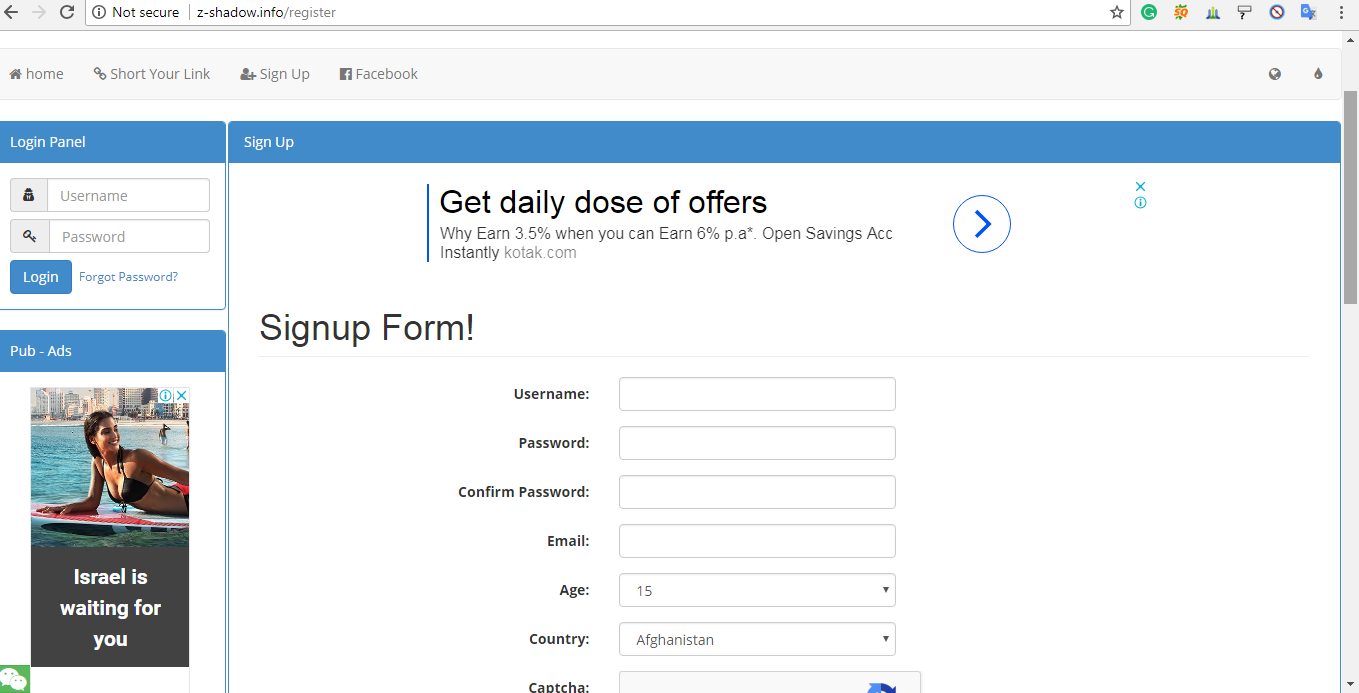The image size is (1359, 693).
Task: Open the Age dropdown showing 15
Action: [757, 590]
